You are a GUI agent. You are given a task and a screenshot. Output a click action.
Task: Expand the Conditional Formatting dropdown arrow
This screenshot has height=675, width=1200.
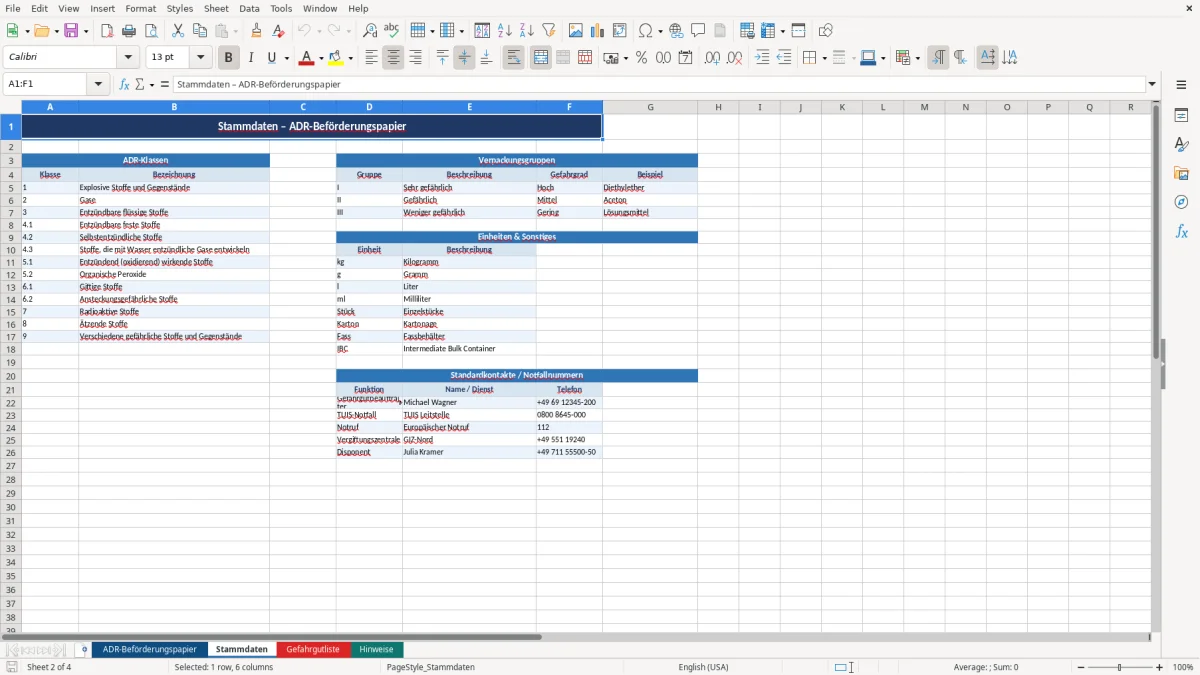tap(917, 58)
